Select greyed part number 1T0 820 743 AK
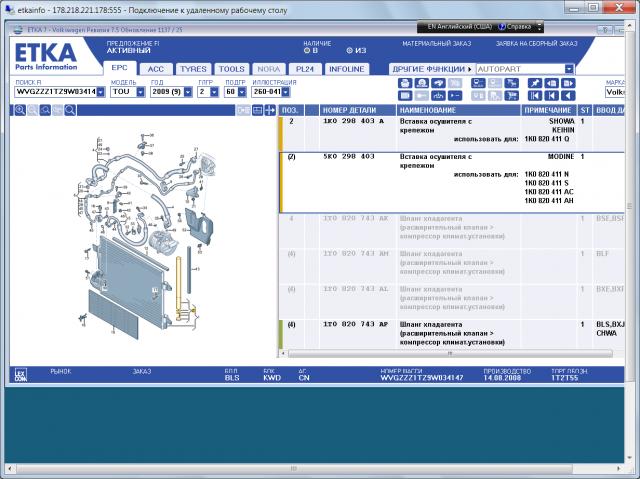The image size is (640, 479). point(356,219)
